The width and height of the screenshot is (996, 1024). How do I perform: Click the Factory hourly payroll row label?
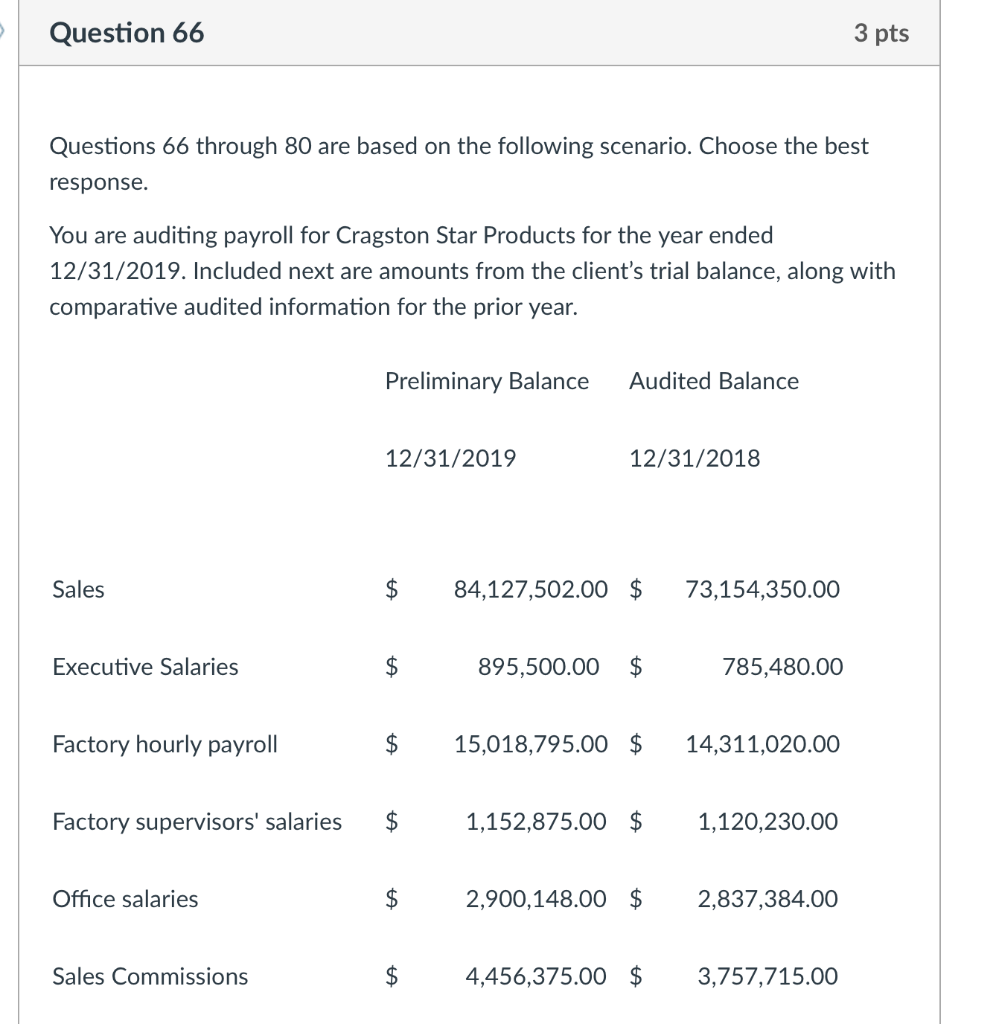(165, 744)
